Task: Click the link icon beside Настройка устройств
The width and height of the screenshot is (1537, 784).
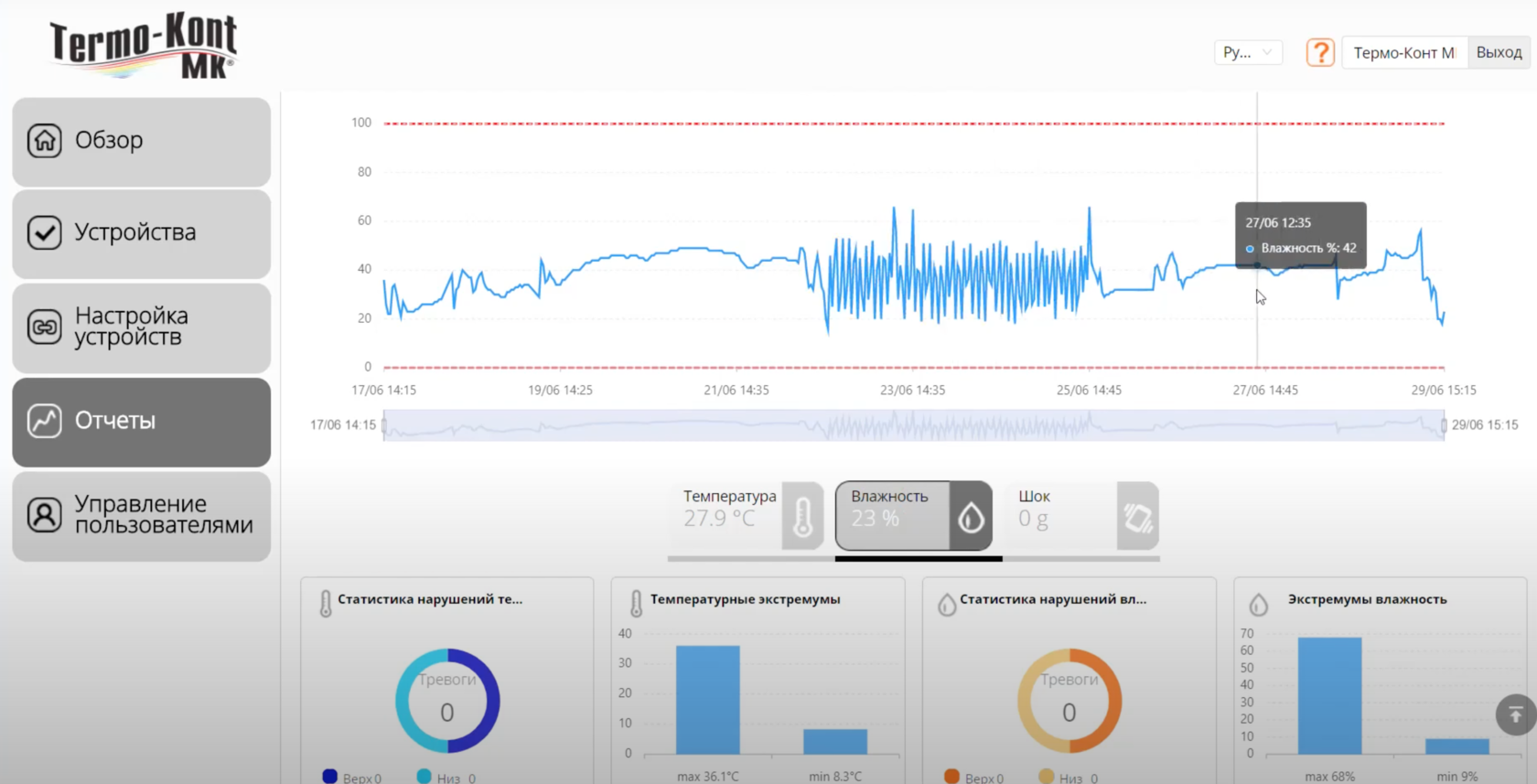Action: pyautogui.click(x=44, y=327)
